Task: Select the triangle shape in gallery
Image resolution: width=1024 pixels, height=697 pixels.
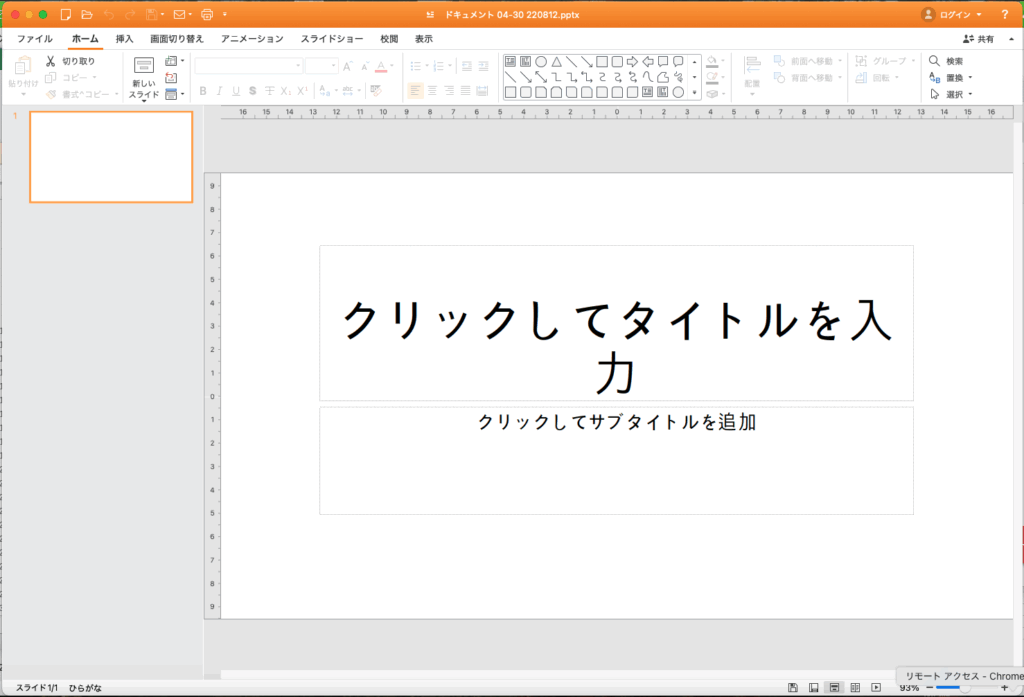Action: [556, 61]
